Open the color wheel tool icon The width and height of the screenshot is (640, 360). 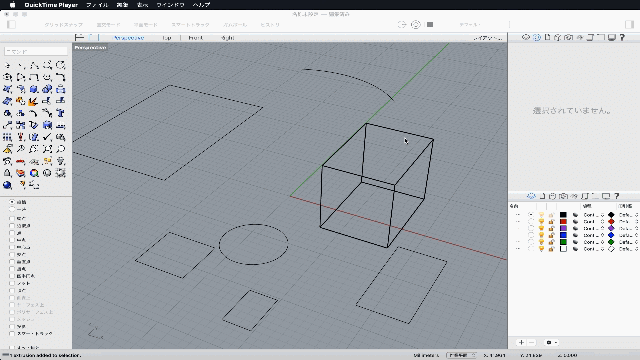coord(34,173)
